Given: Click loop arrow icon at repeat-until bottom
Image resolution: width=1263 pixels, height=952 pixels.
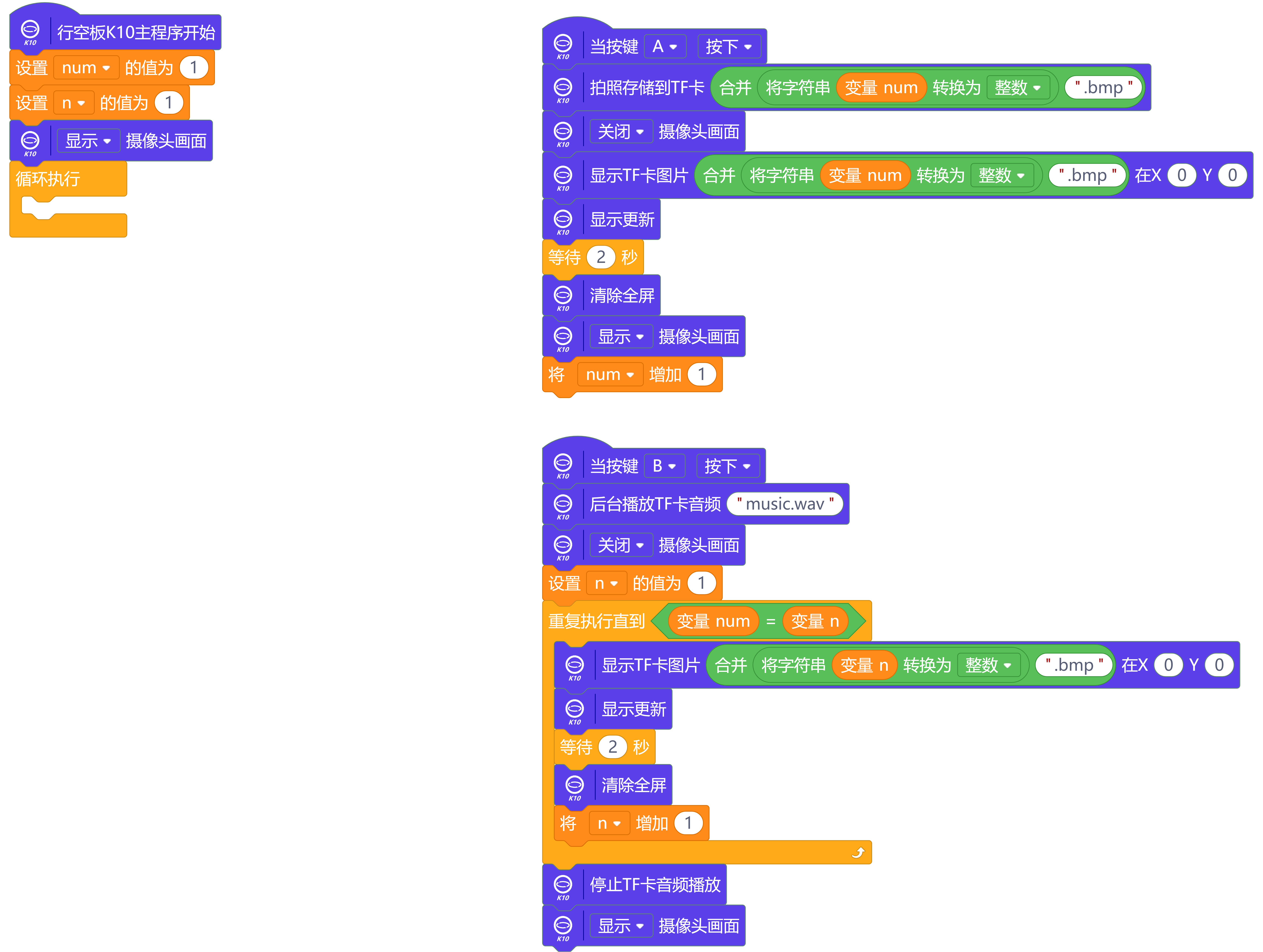Looking at the screenshot, I should [x=858, y=853].
